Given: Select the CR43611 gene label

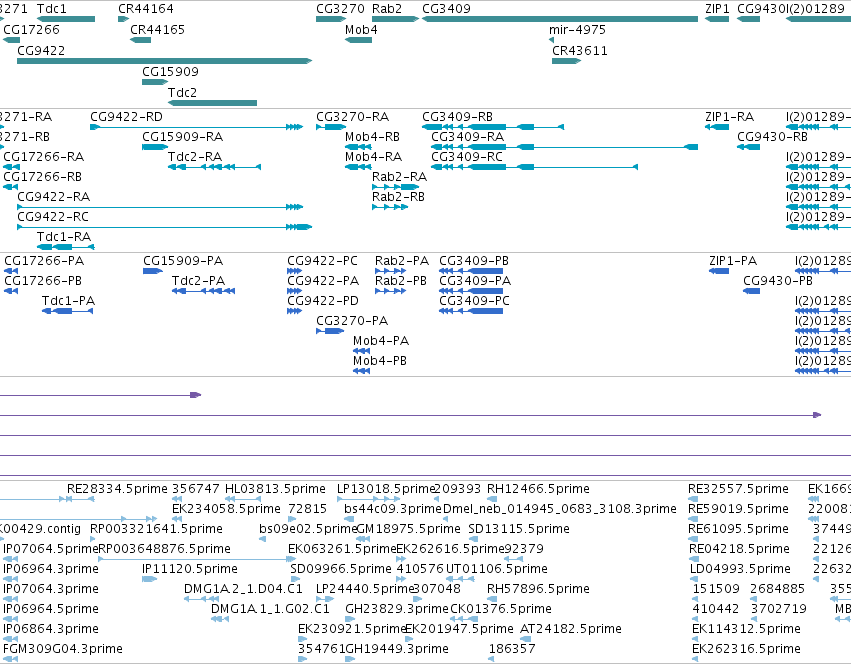Looking at the screenshot, I should pyautogui.click(x=580, y=51).
